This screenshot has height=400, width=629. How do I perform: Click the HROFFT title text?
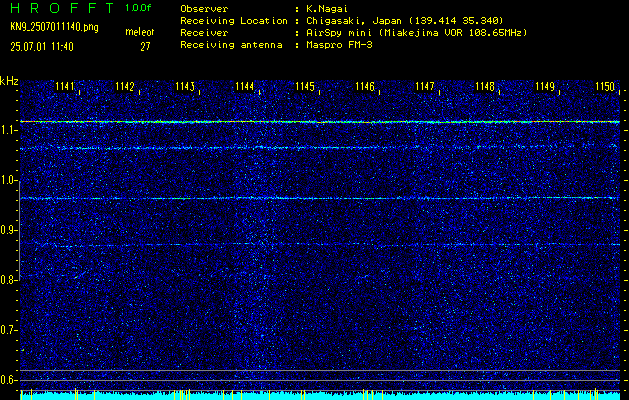[x=61, y=8]
